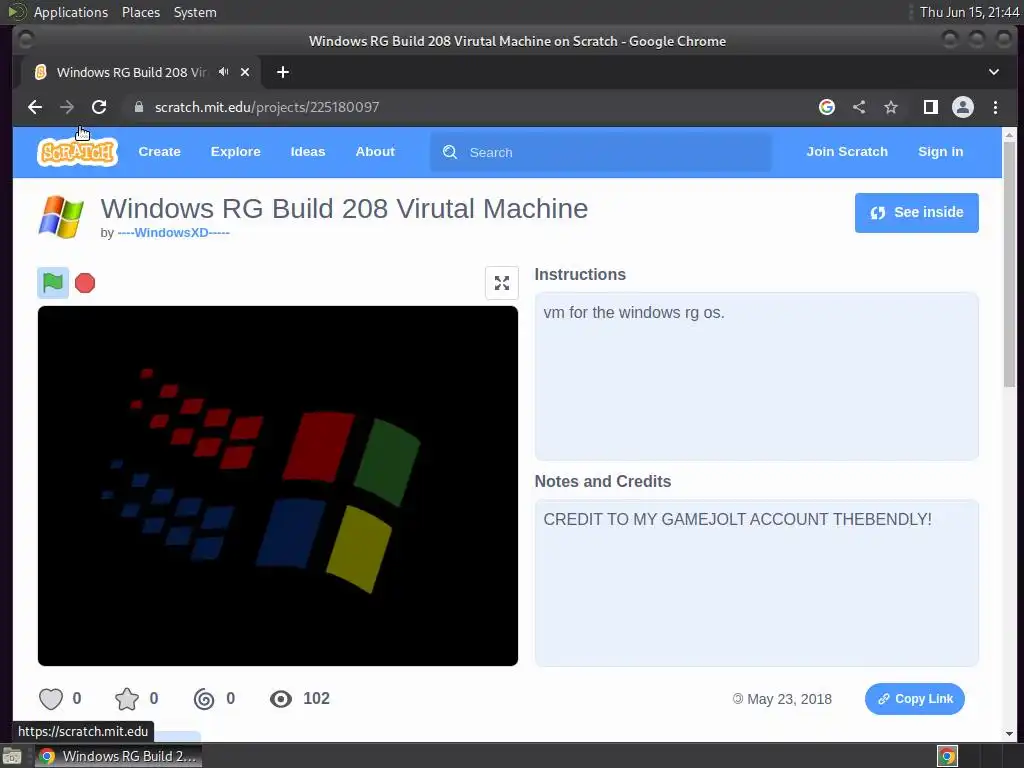The image size is (1024, 768).
Task: Open the Chrome profile avatar
Action: pos(963,107)
